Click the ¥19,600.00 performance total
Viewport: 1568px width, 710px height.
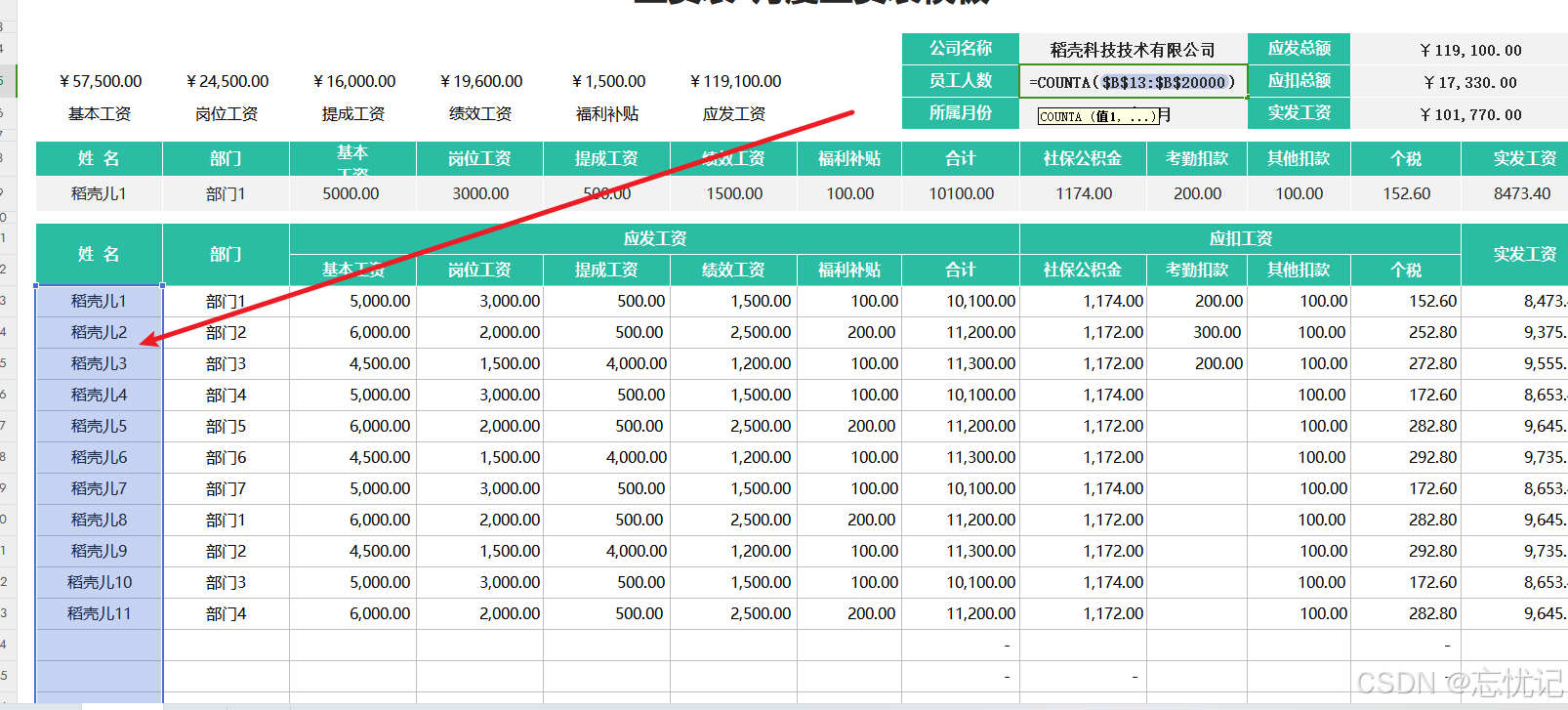click(480, 81)
